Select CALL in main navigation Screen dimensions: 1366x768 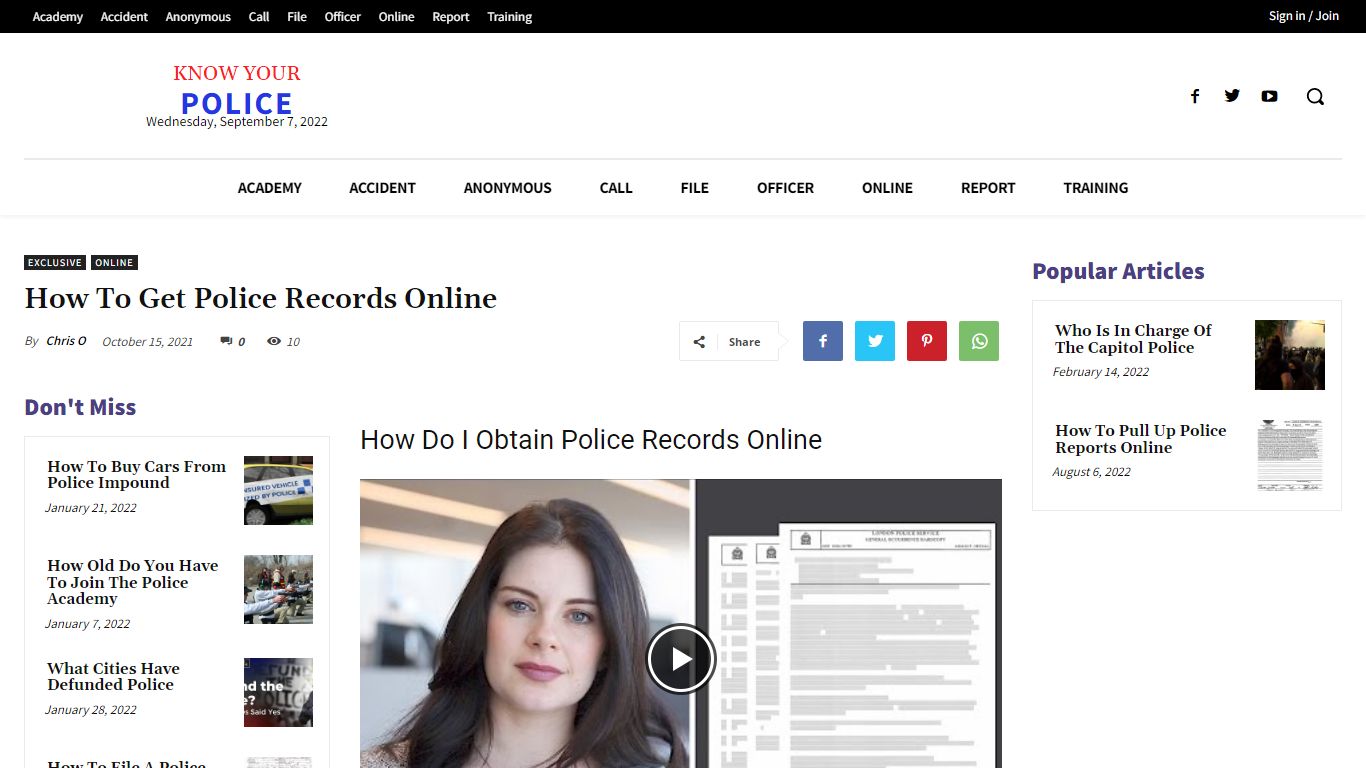[616, 188]
